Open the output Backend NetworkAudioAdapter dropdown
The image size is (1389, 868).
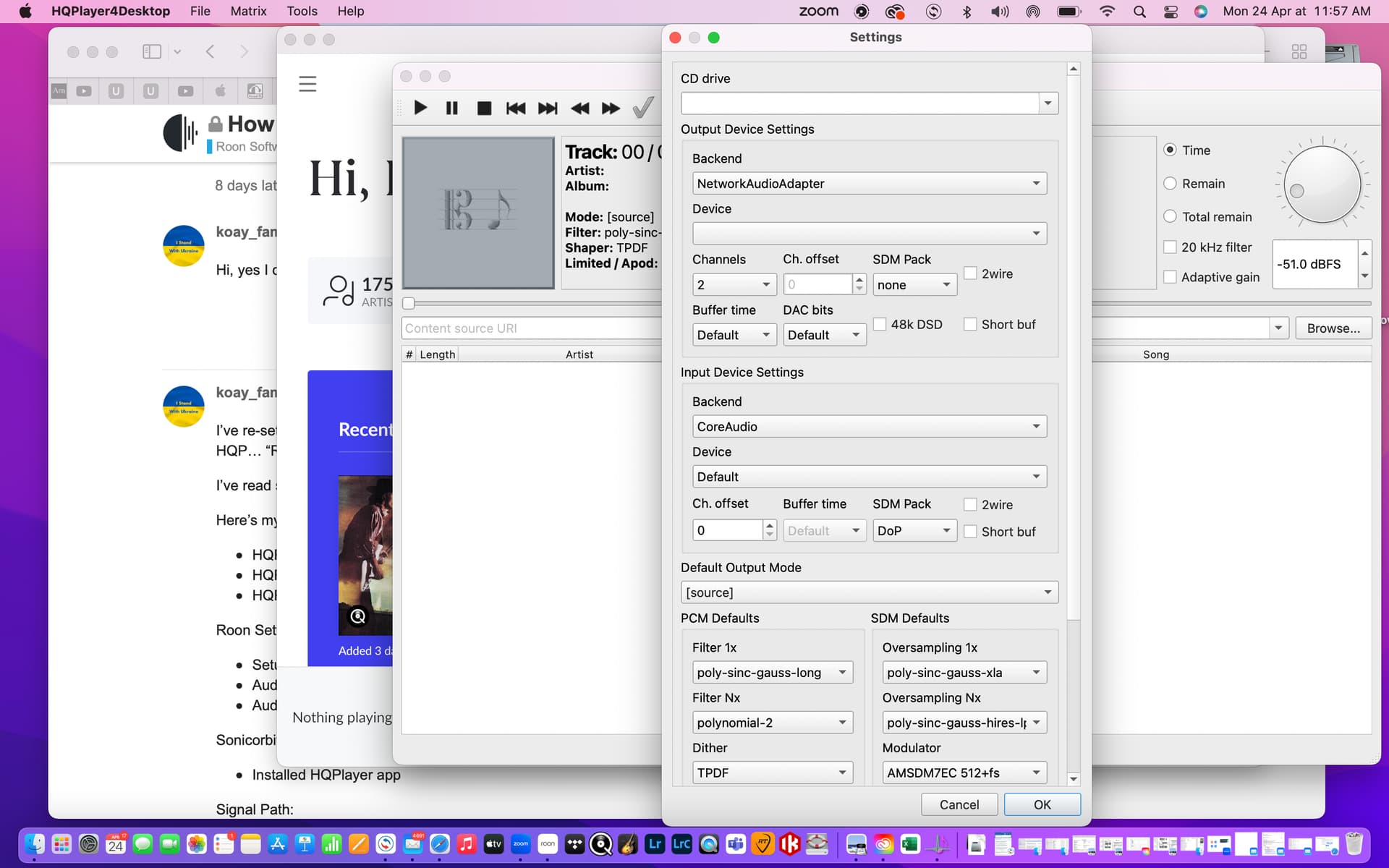[x=869, y=184]
